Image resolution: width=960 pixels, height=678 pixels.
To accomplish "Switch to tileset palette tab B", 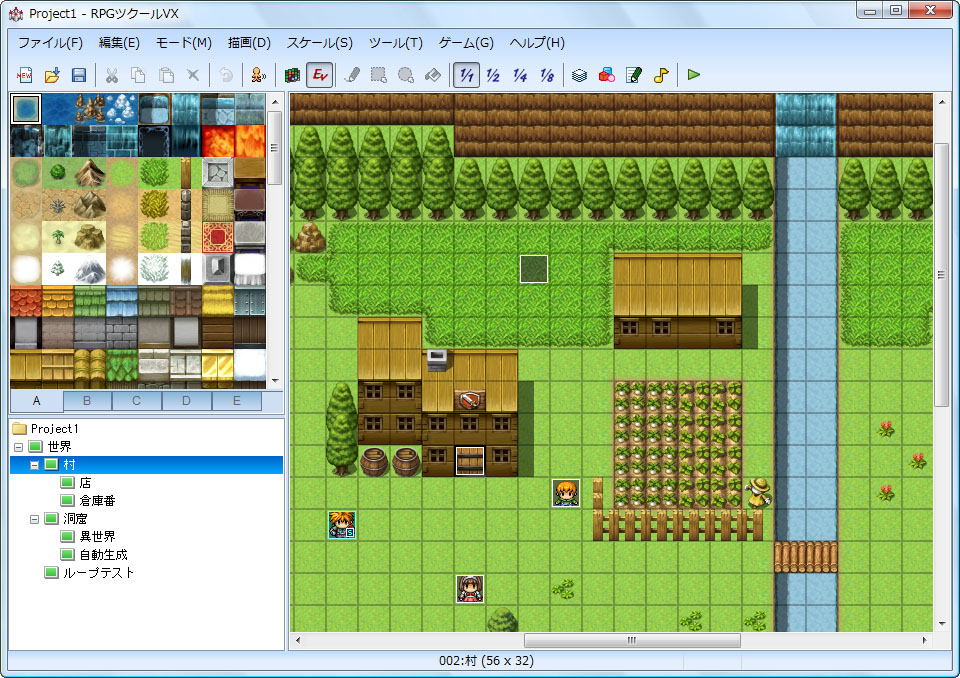I will click(x=86, y=400).
